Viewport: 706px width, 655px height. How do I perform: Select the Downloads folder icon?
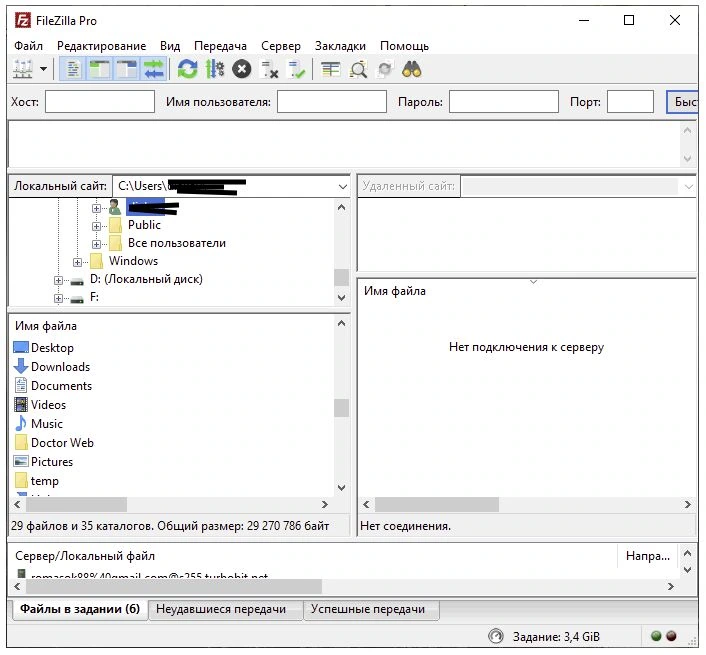coord(21,366)
